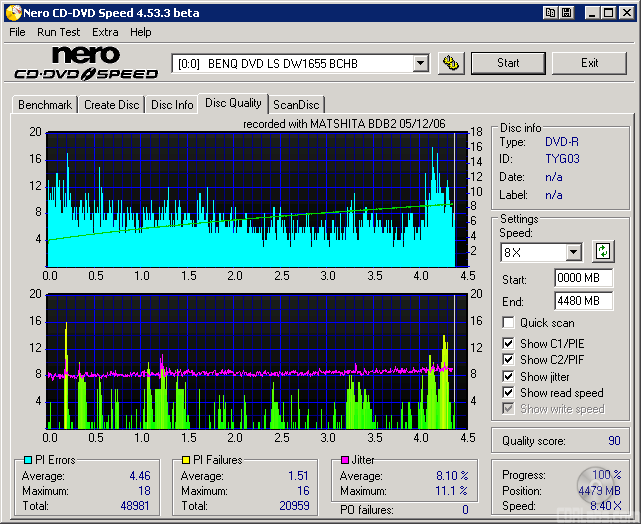Disable Show read speed option
This screenshot has height=524, width=641.
coord(509,393)
